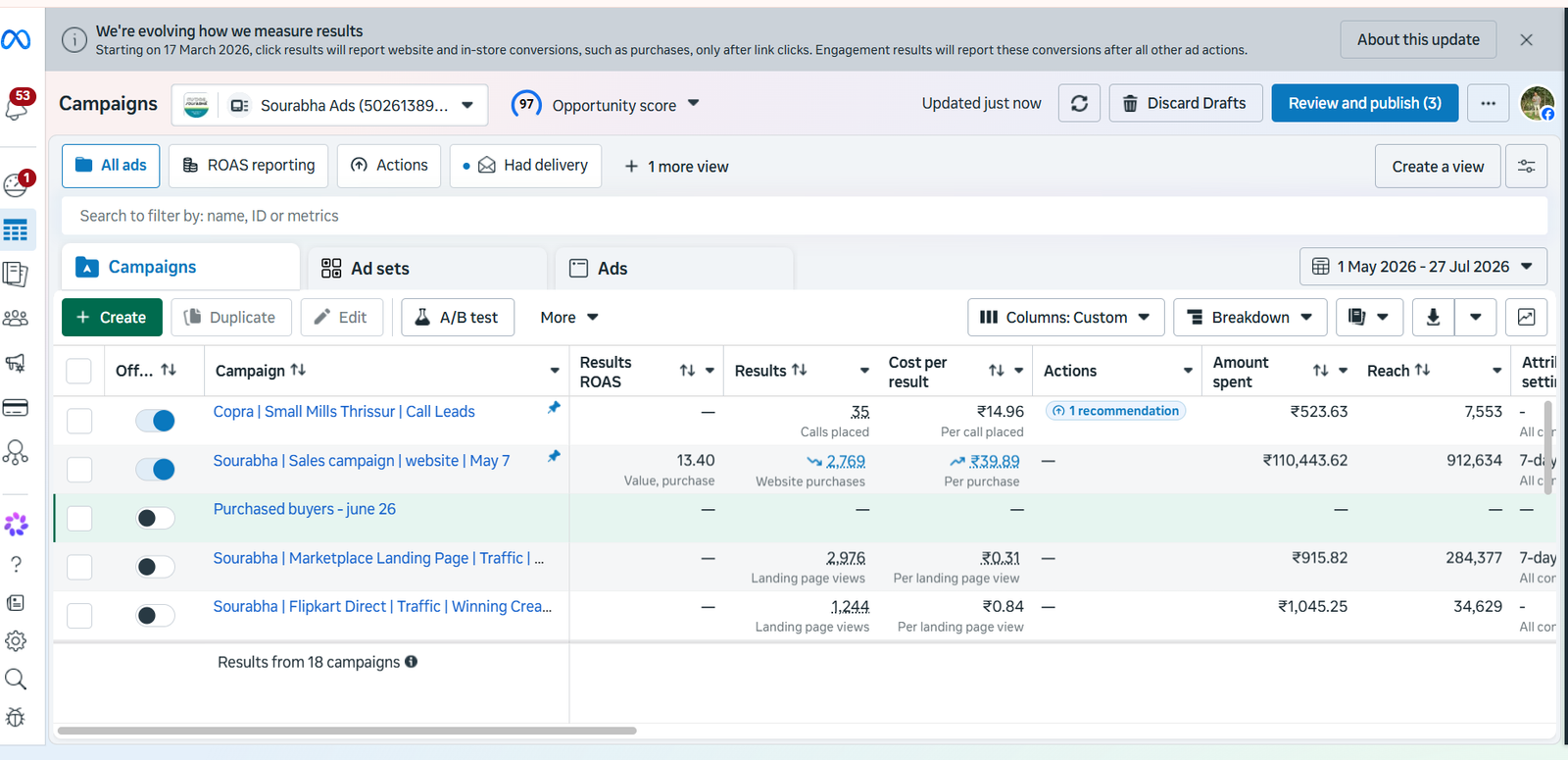Image resolution: width=1568 pixels, height=760 pixels.
Task: Click the green Create button
Action: click(112, 317)
